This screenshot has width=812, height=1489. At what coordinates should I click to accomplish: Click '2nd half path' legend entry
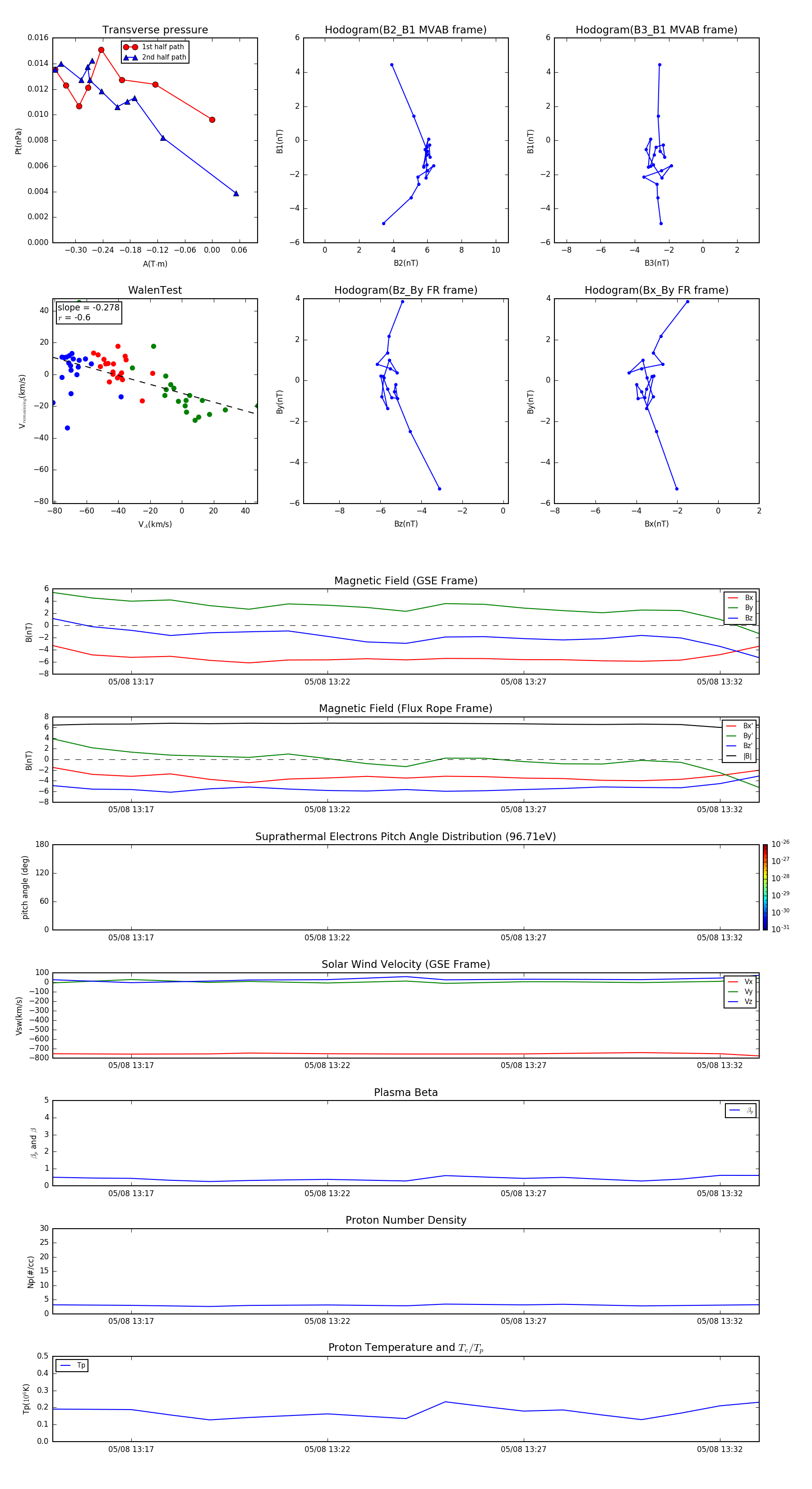pos(155,57)
